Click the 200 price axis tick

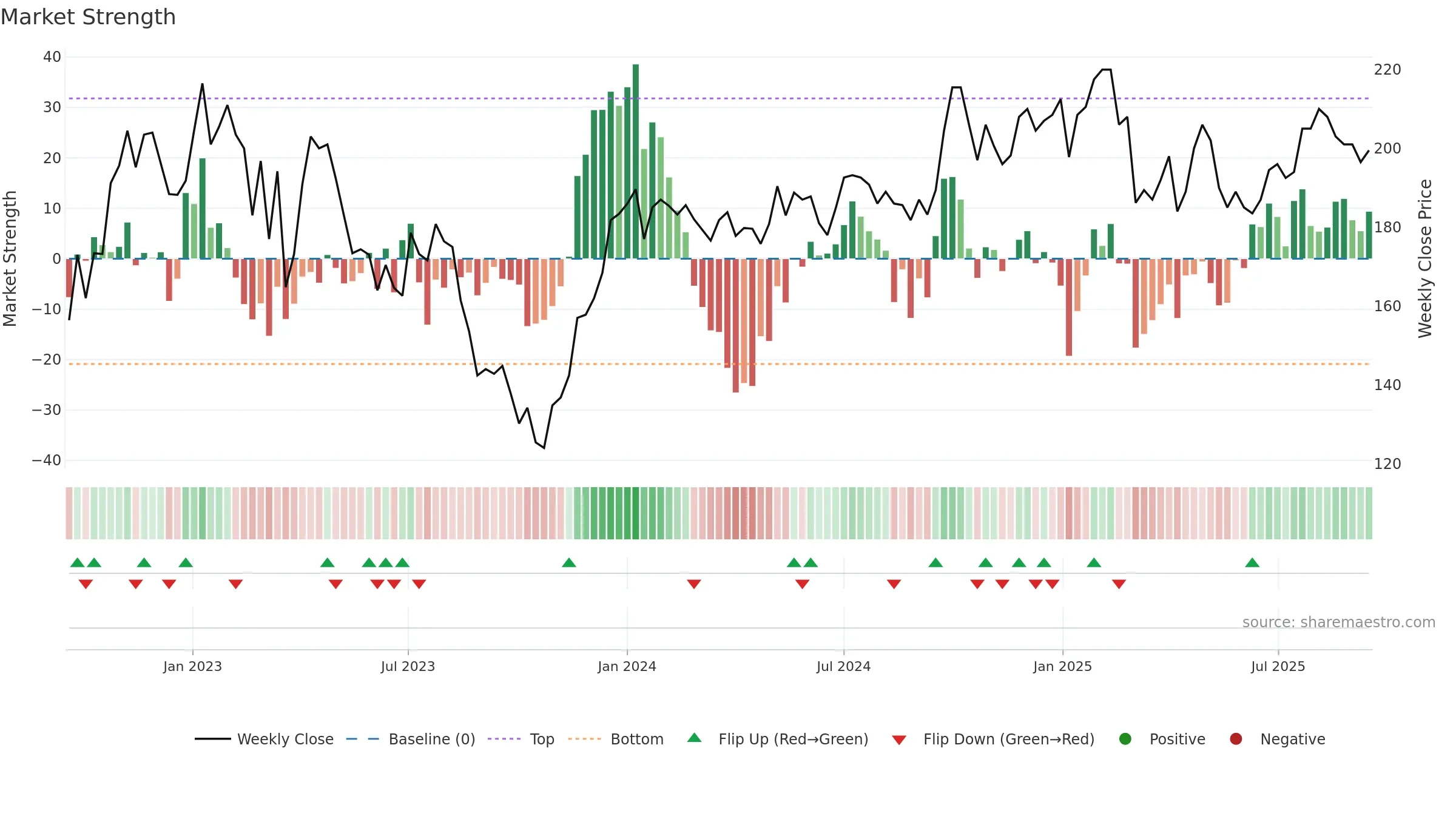[x=1387, y=149]
